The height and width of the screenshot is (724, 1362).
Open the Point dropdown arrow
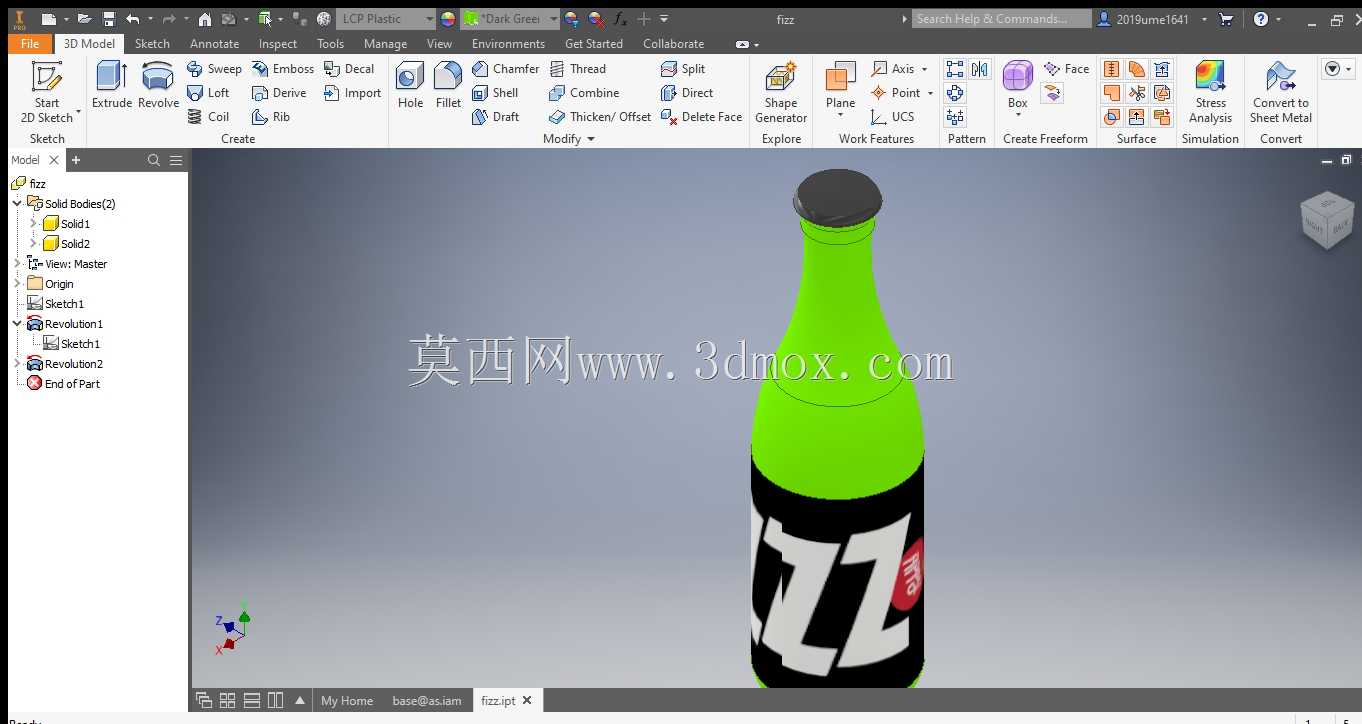click(x=931, y=93)
